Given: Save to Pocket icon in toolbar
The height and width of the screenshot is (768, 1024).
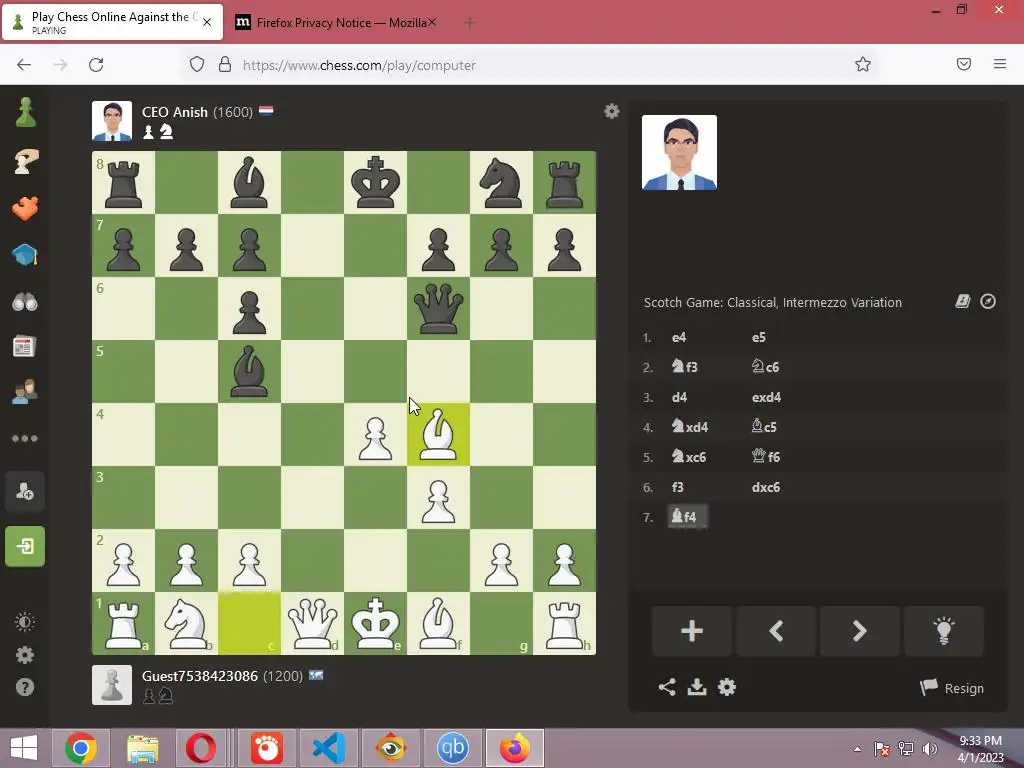Looking at the screenshot, I should (x=964, y=64).
